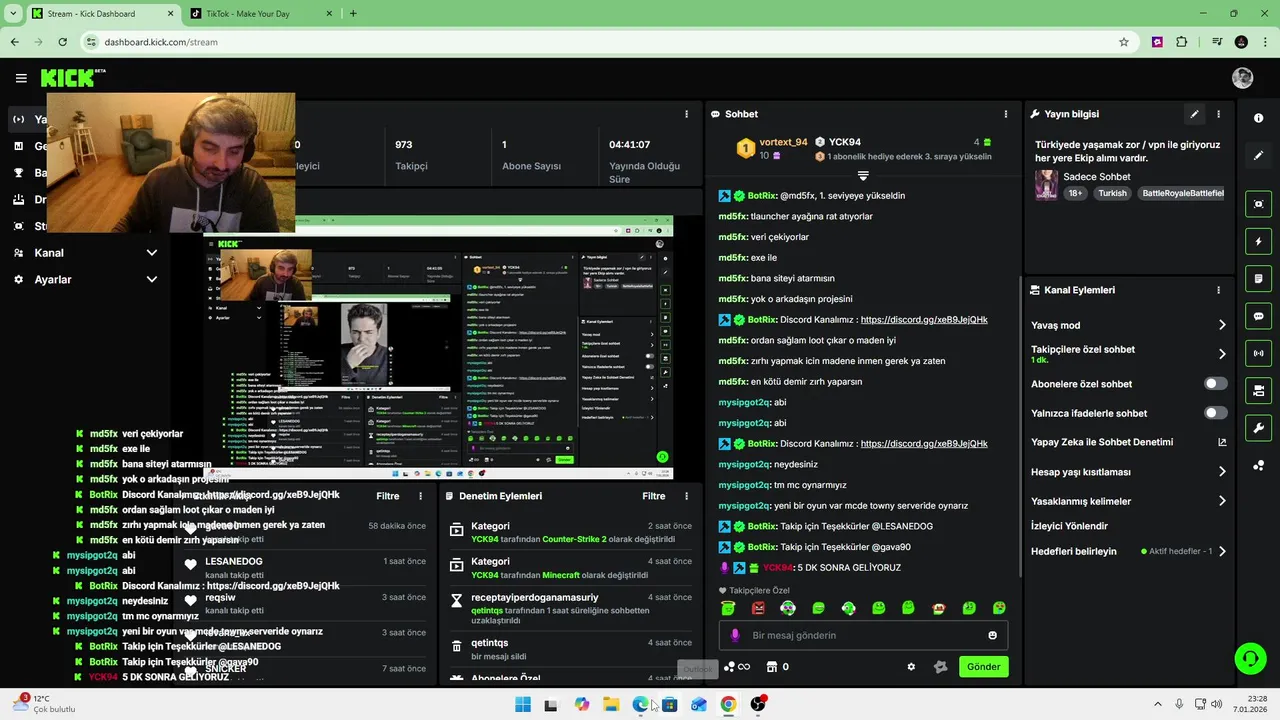Open Filtre in Denetim Eylemleri panel

click(654, 496)
